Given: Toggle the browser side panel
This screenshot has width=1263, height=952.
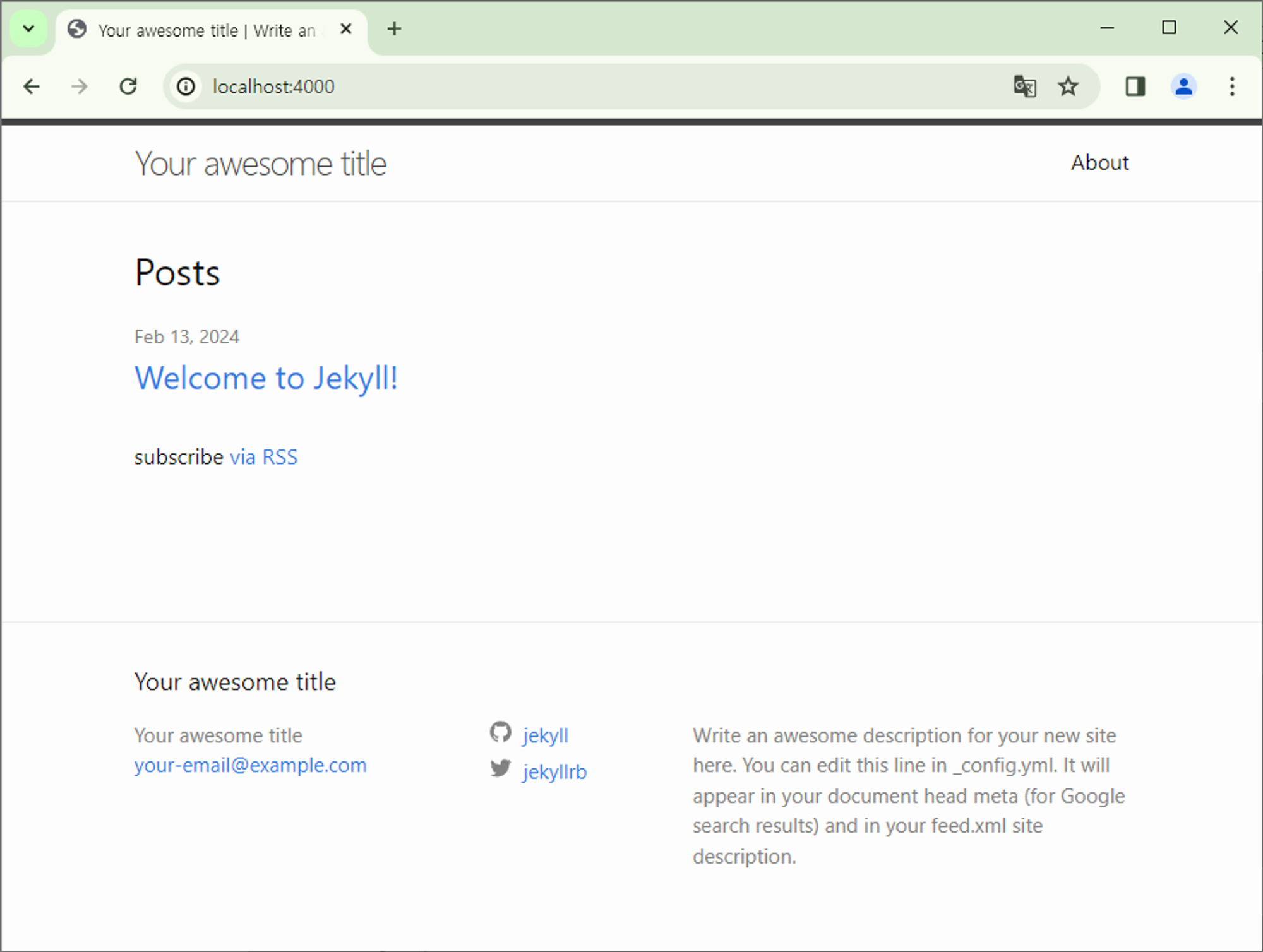Looking at the screenshot, I should (1135, 86).
